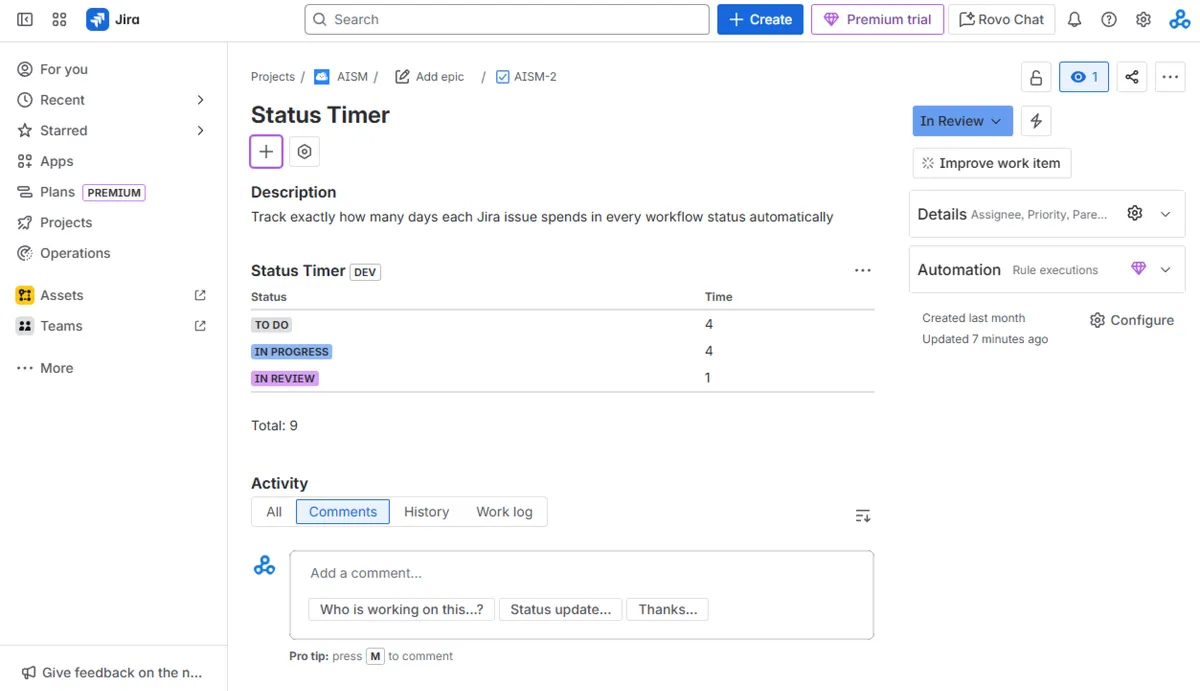
Task: Open Assets external link icon
Action: 200,295
